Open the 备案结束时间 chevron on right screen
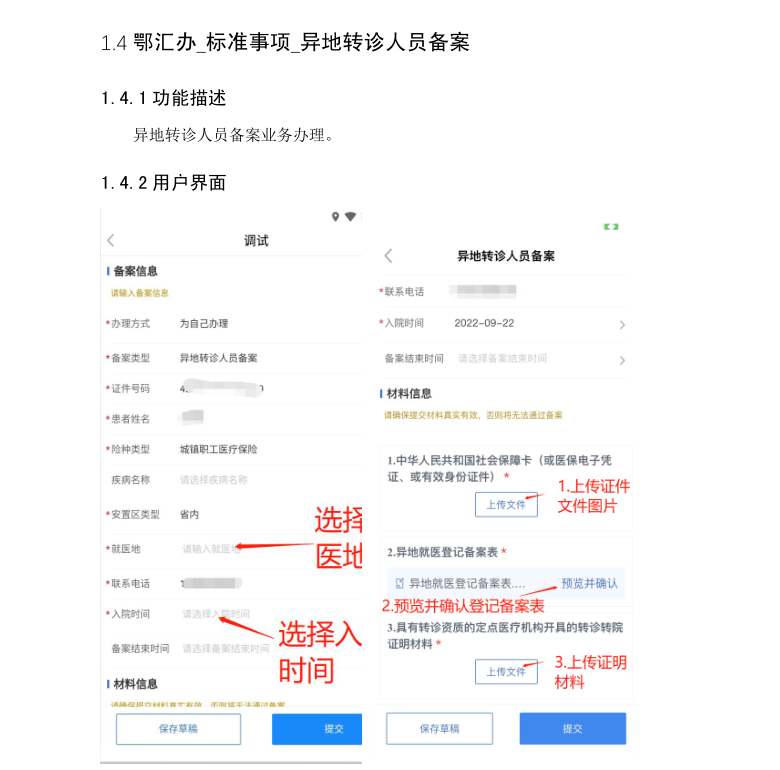The image size is (780, 770). pos(622,360)
